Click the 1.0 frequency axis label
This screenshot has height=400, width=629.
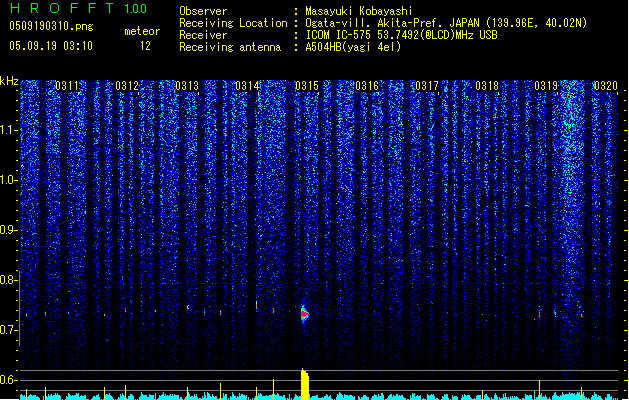click(8, 180)
